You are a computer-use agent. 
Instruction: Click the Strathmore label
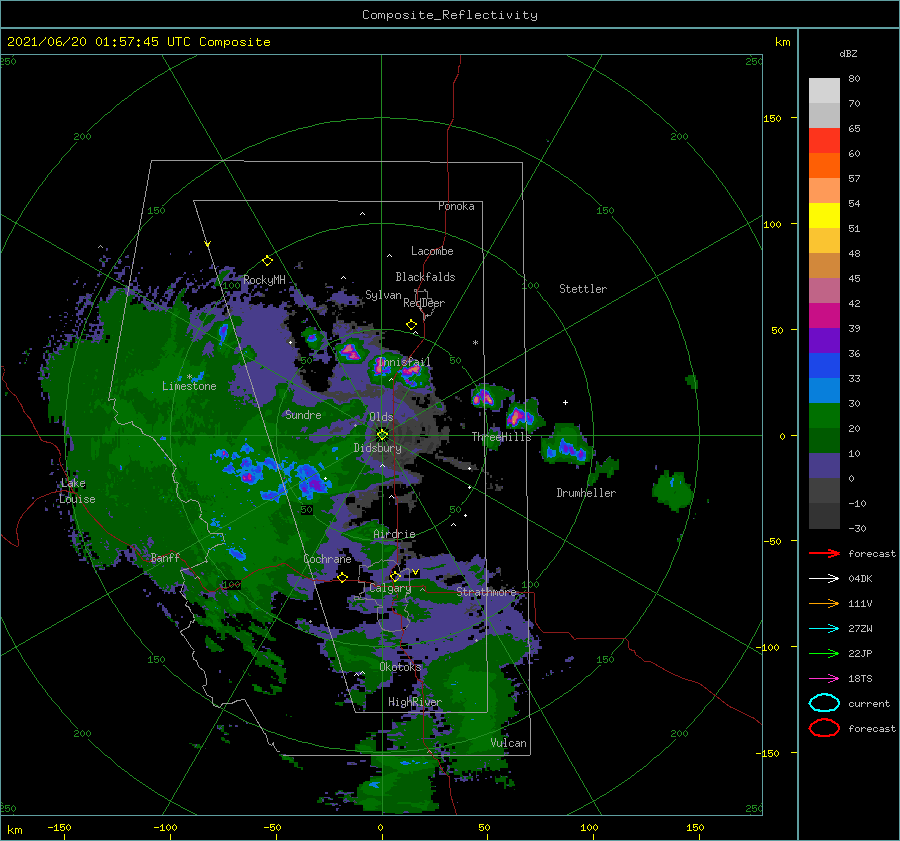pos(486,592)
